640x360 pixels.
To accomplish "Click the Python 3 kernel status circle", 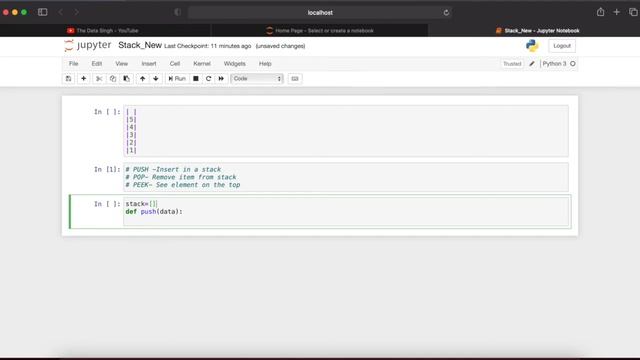I will click(x=573, y=64).
